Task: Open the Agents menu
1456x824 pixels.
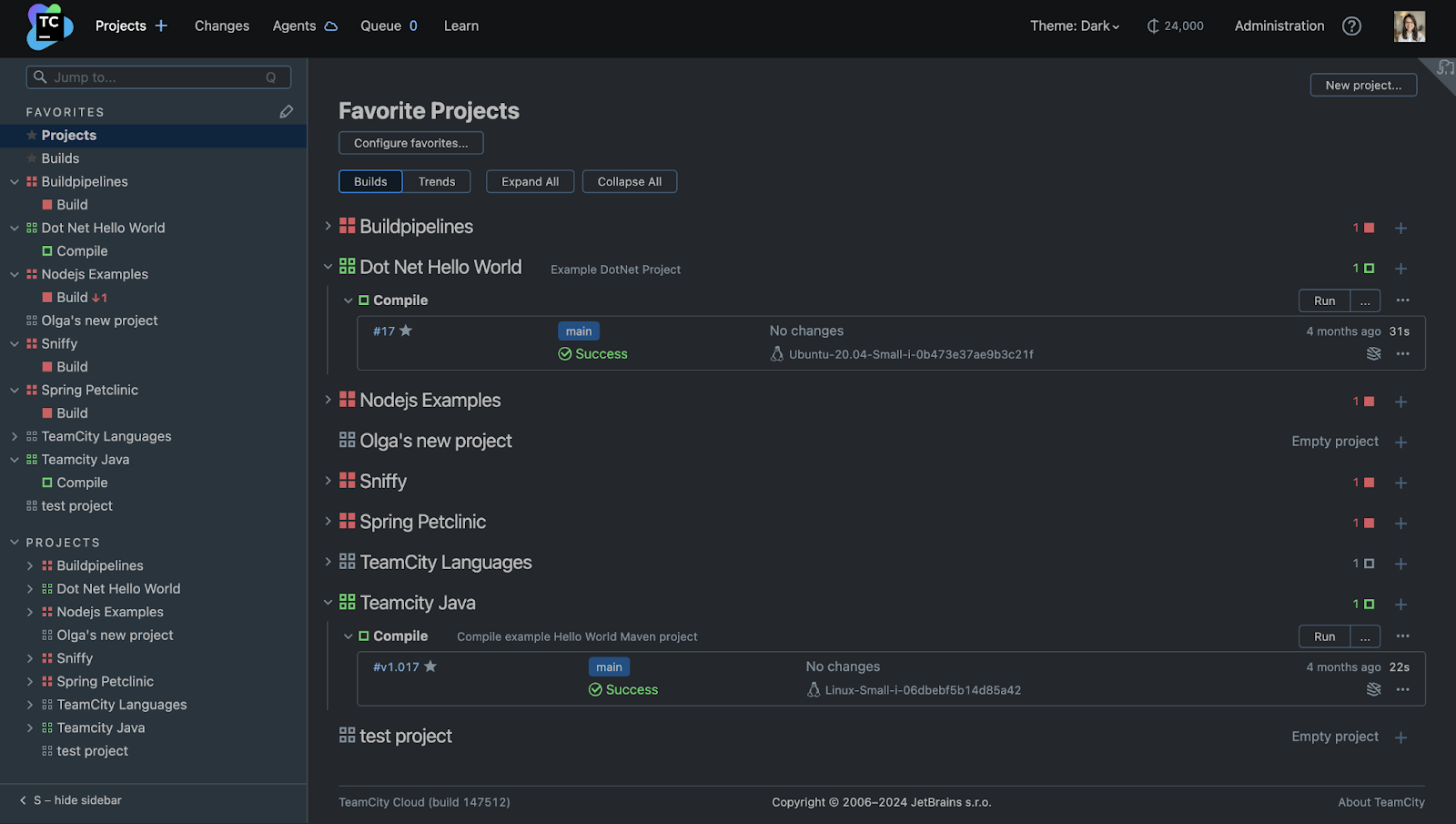Action: (x=294, y=26)
